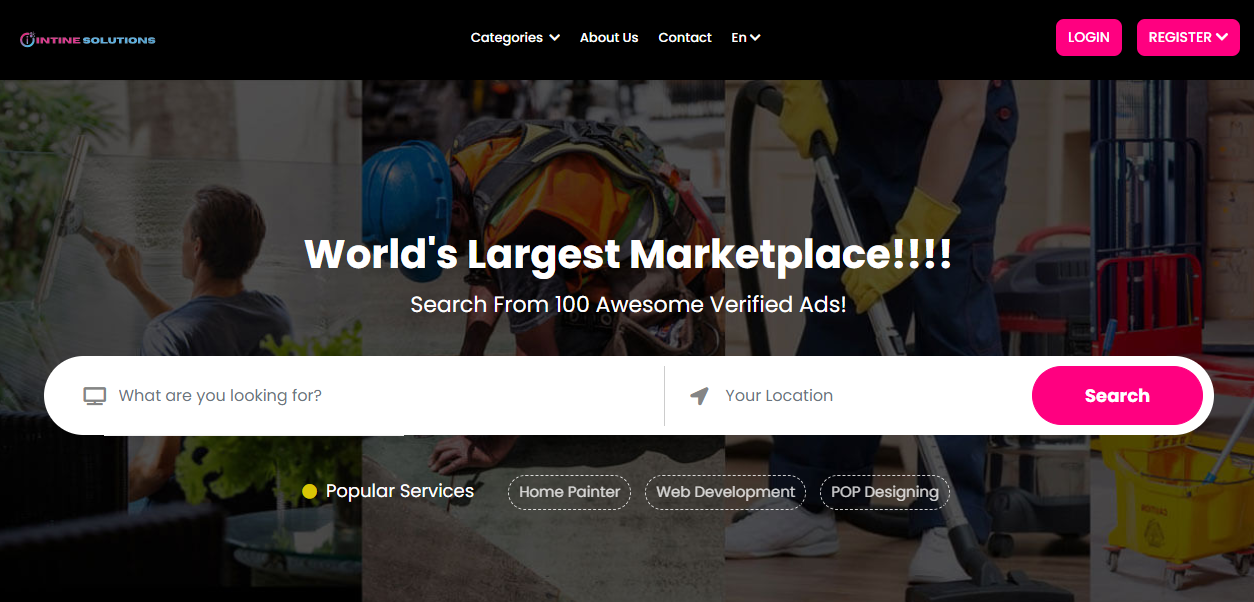Choose the Web Development service tag
This screenshot has height=602, width=1254.
tap(725, 492)
